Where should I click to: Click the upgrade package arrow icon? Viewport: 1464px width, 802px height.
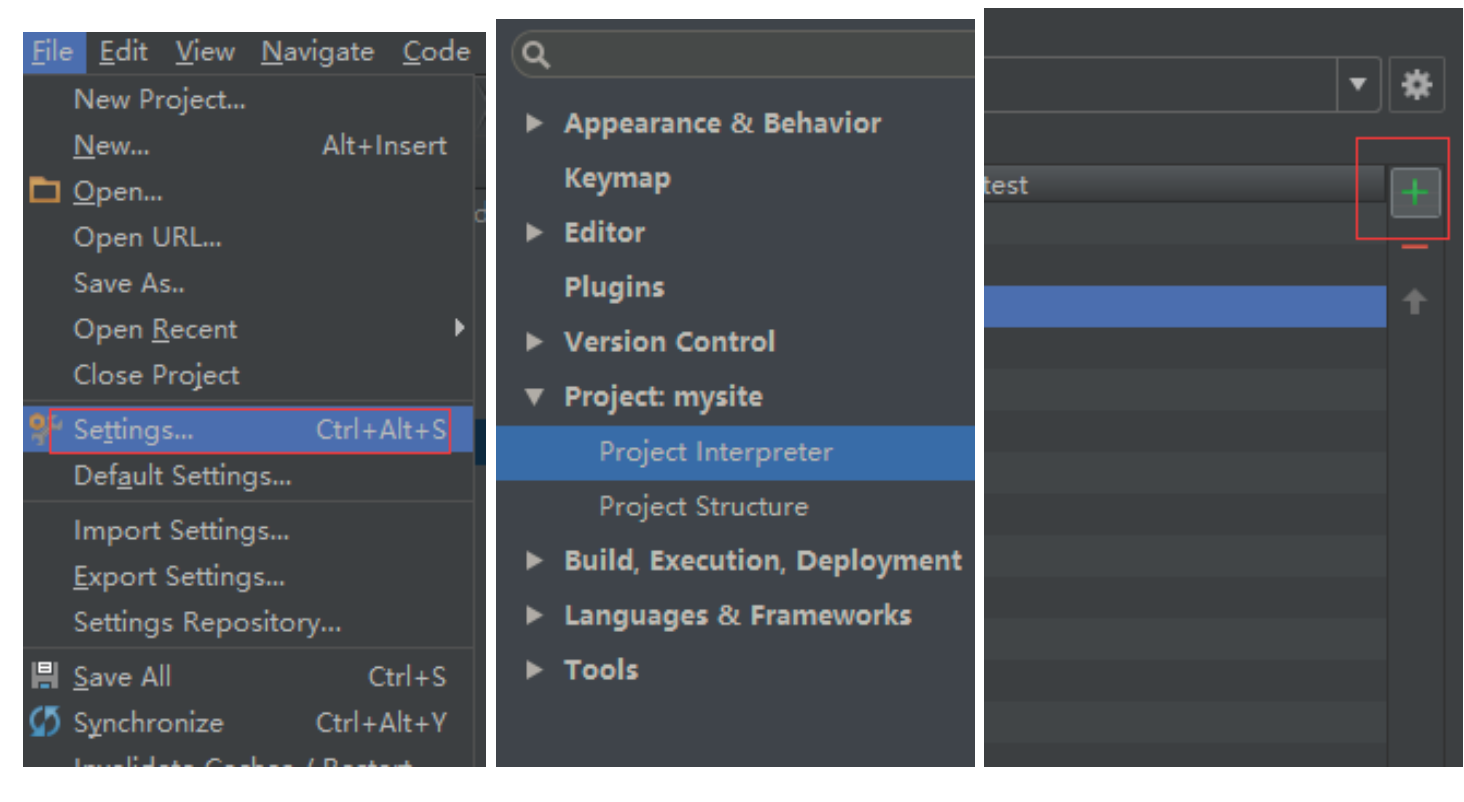tap(1414, 301)
